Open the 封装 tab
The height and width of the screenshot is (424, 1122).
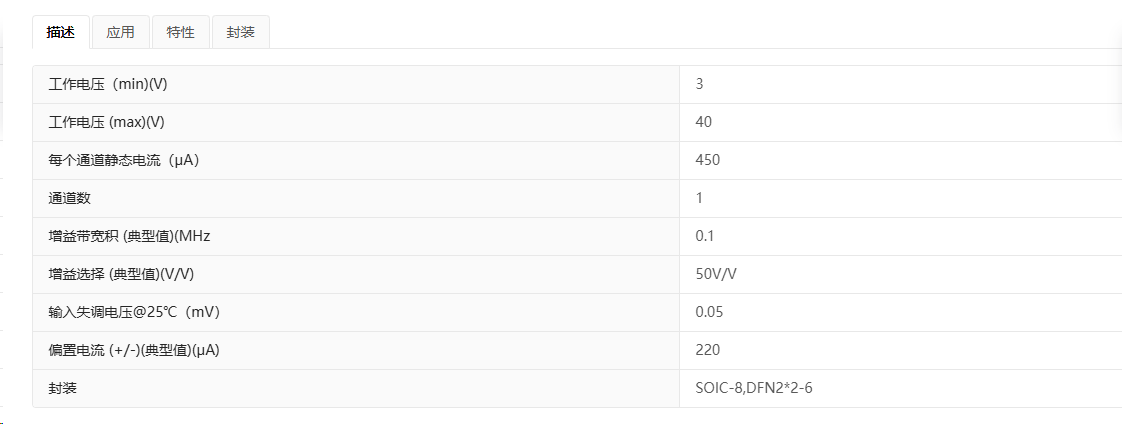tap(241, 32)
